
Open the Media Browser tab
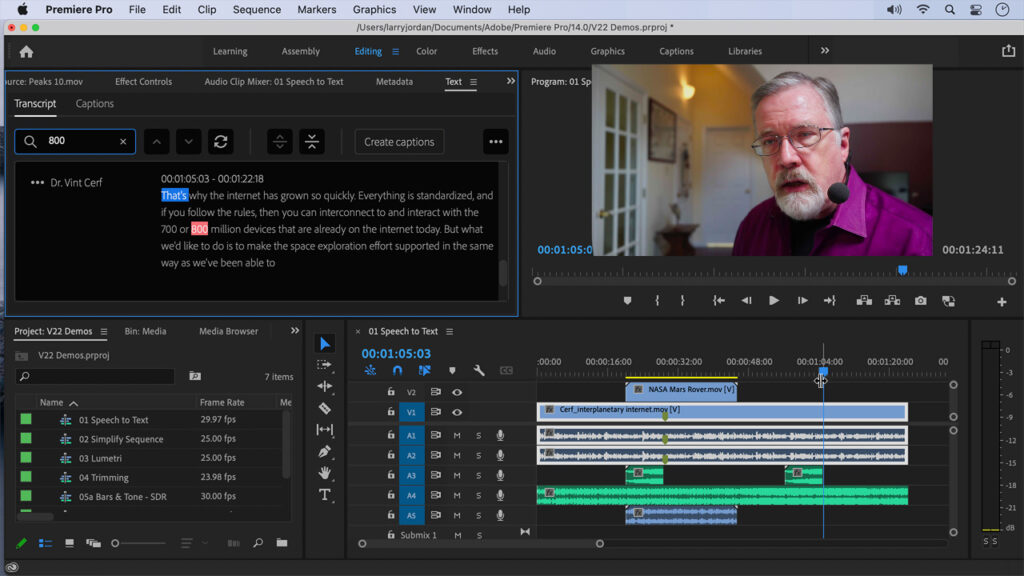tap(229, 331)
